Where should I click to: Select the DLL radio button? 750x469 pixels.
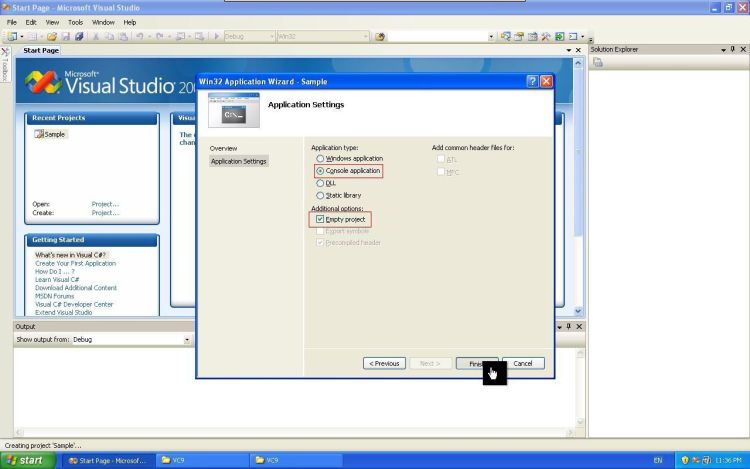(320, 183)
